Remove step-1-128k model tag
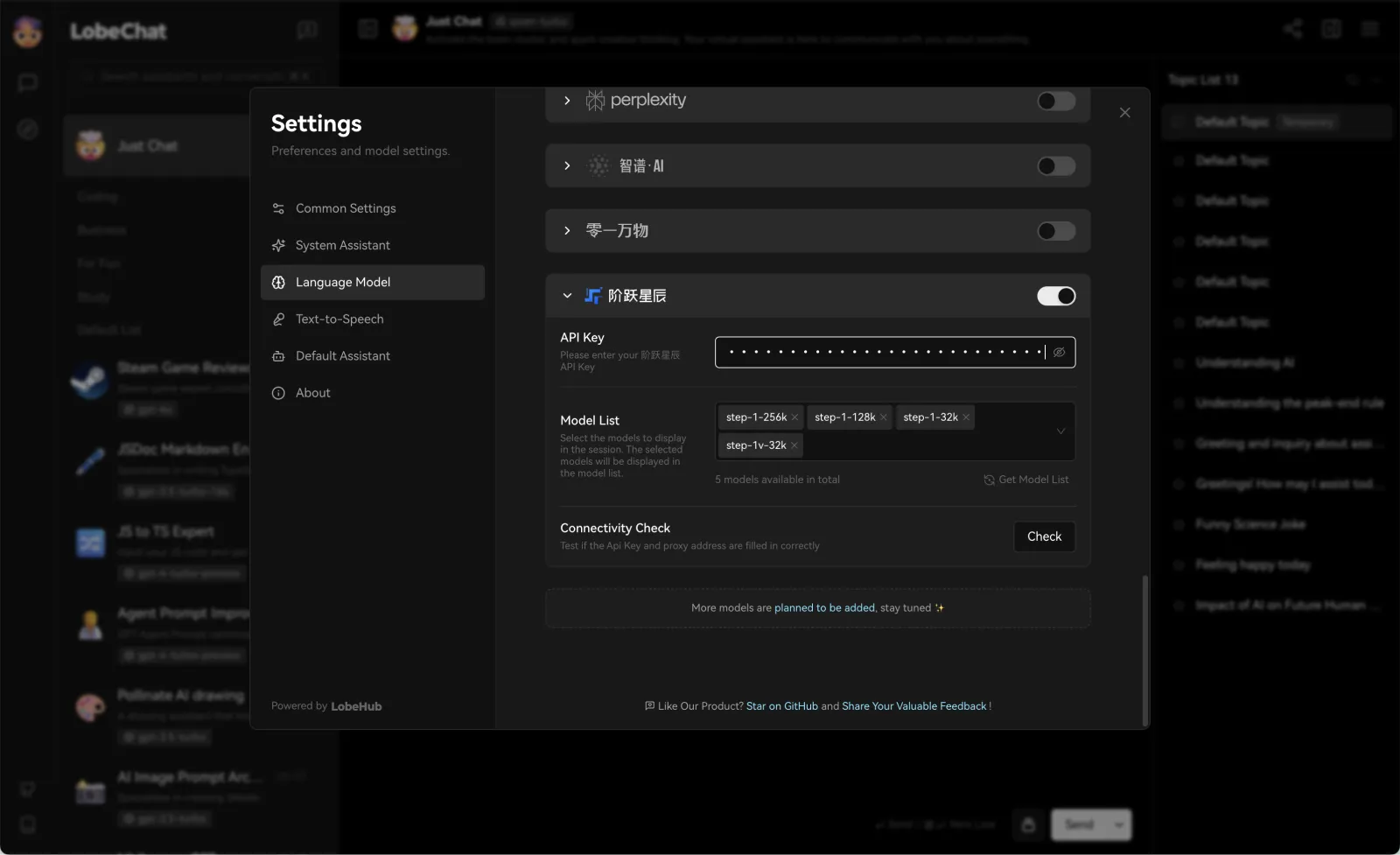The width and height of the screenshot is (1400, 855). [x=884, y=417]
